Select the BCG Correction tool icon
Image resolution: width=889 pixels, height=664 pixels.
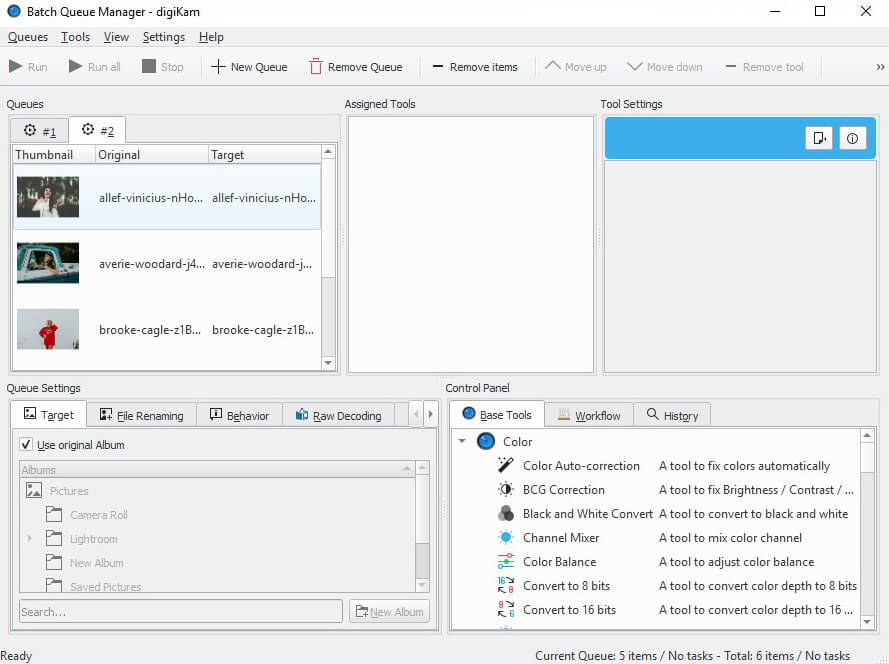click(506, 490)
